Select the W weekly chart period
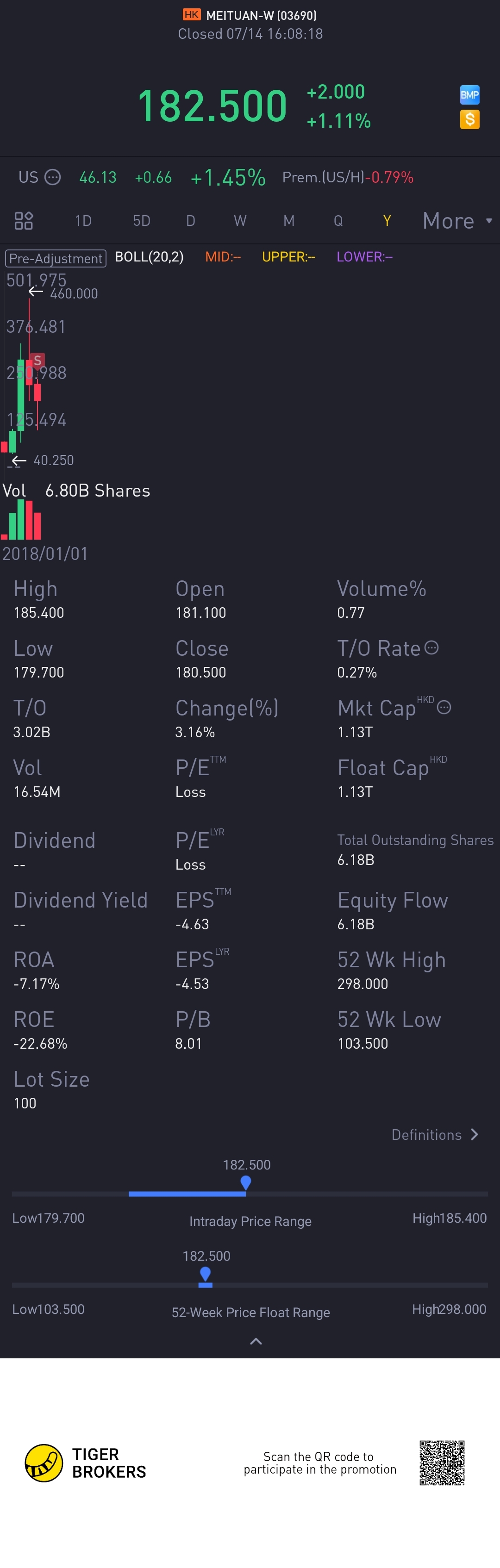The width and height of the screenshot is (500, 1568). pos(240,221)
